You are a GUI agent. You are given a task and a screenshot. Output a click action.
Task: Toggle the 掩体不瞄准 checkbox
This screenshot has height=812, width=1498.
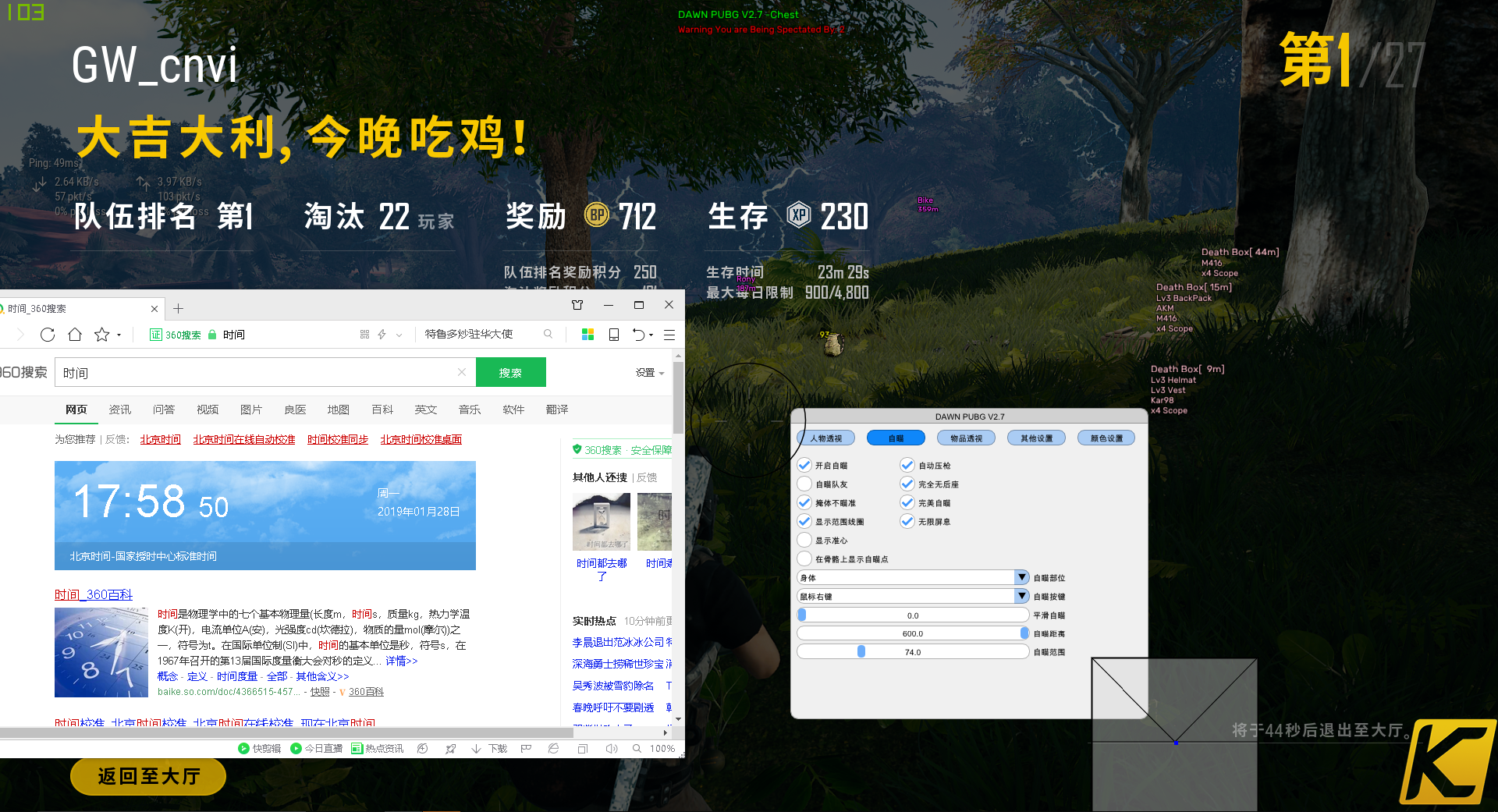pyautogui.click(x=804, y=502)
